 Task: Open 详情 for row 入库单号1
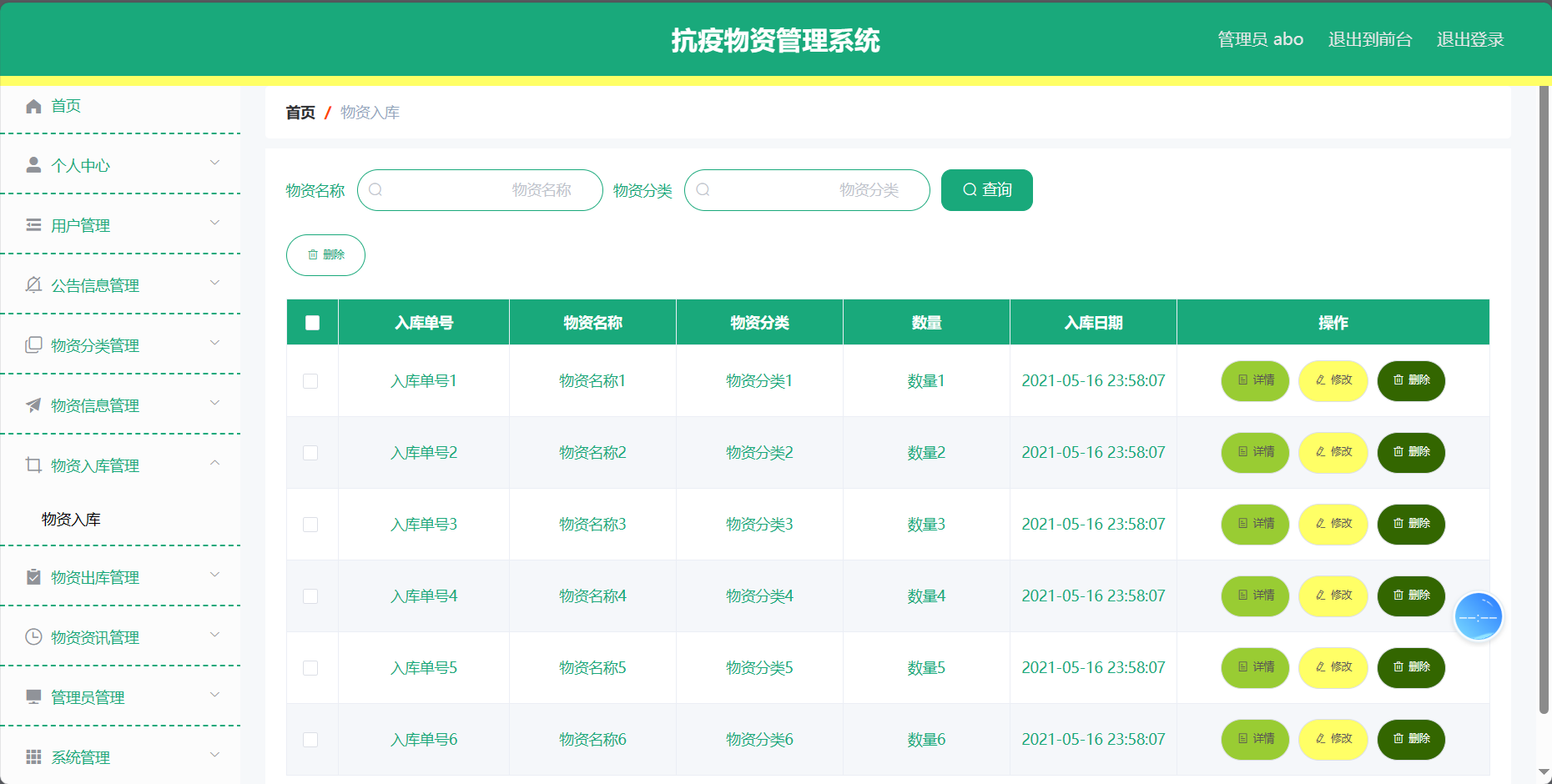pos(1255,381)
